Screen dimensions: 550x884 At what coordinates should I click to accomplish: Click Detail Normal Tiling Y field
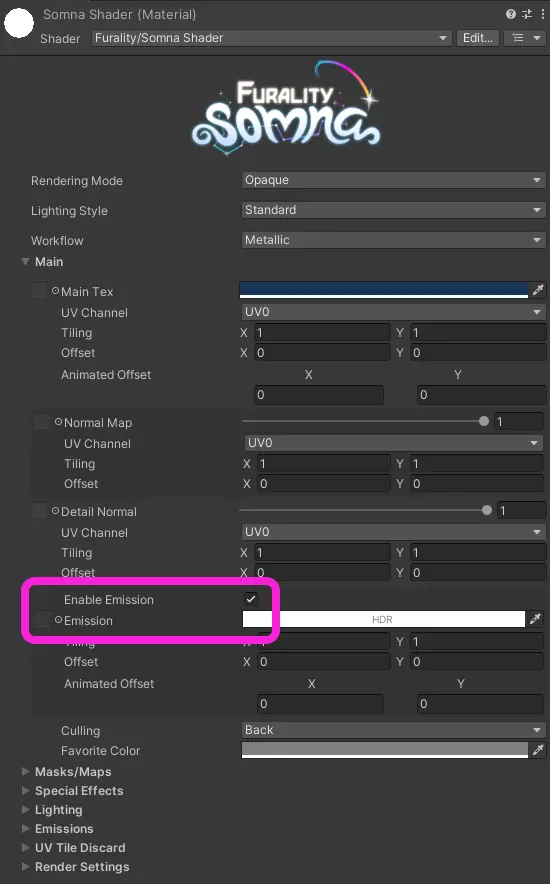click(478, 552)
